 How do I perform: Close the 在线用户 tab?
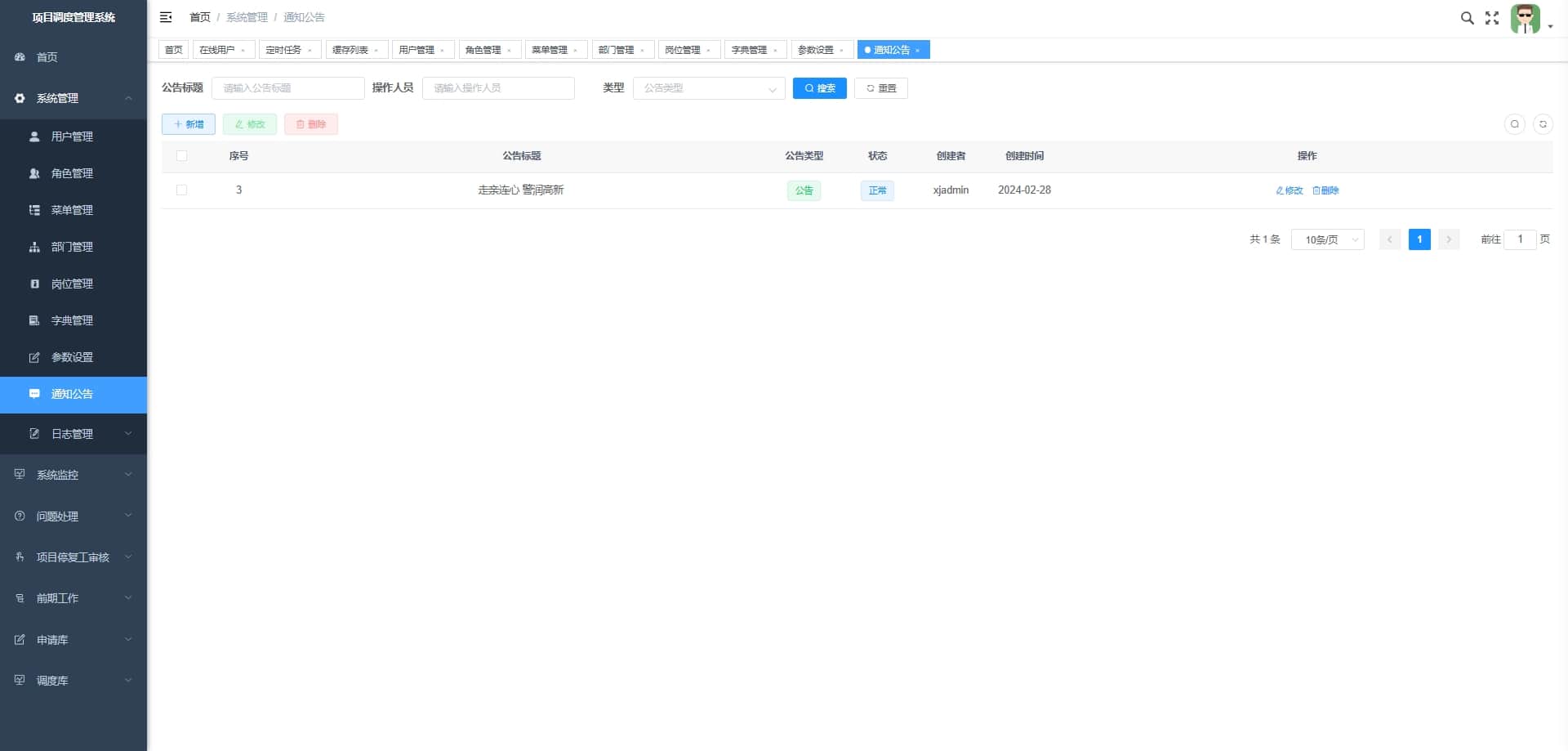coord(243,51)
